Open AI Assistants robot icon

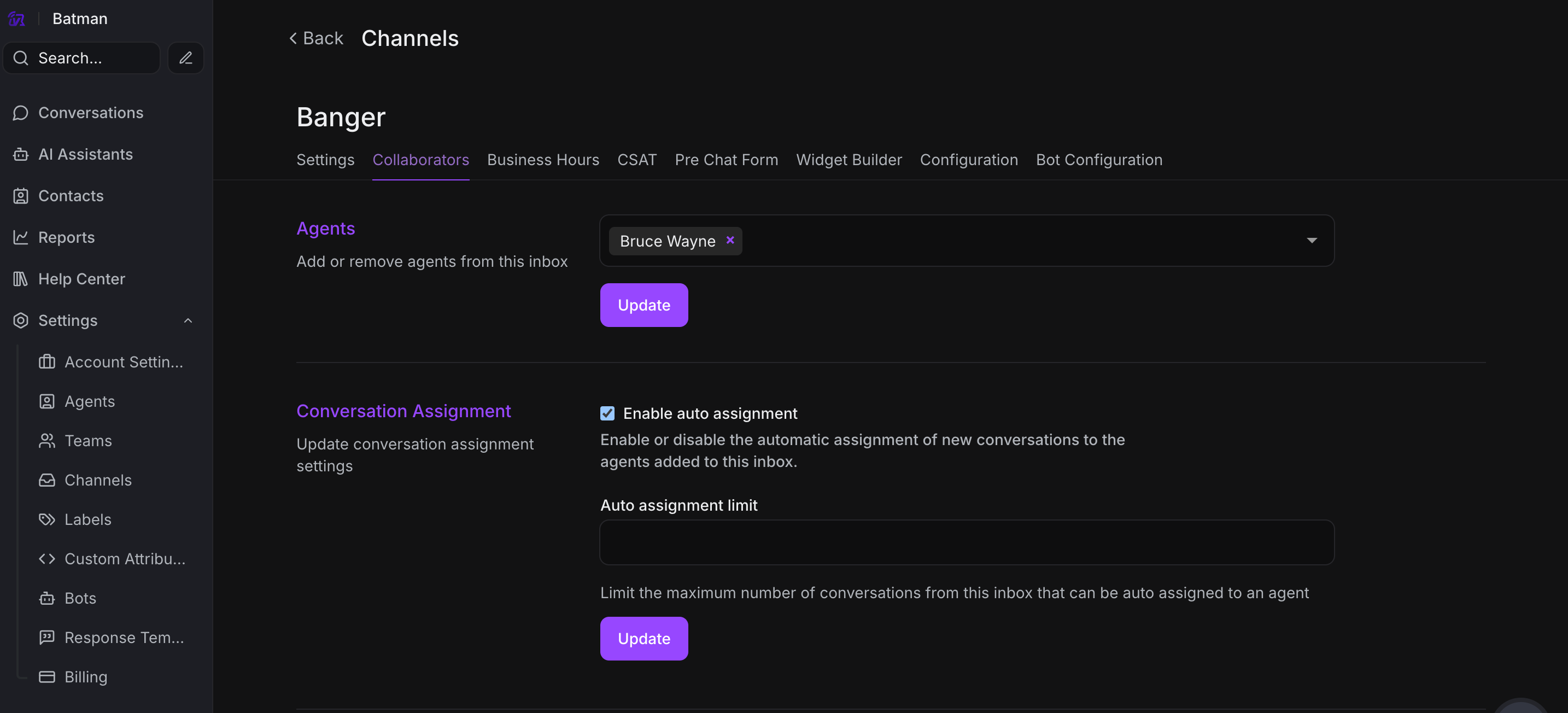(x=21, y=155)
